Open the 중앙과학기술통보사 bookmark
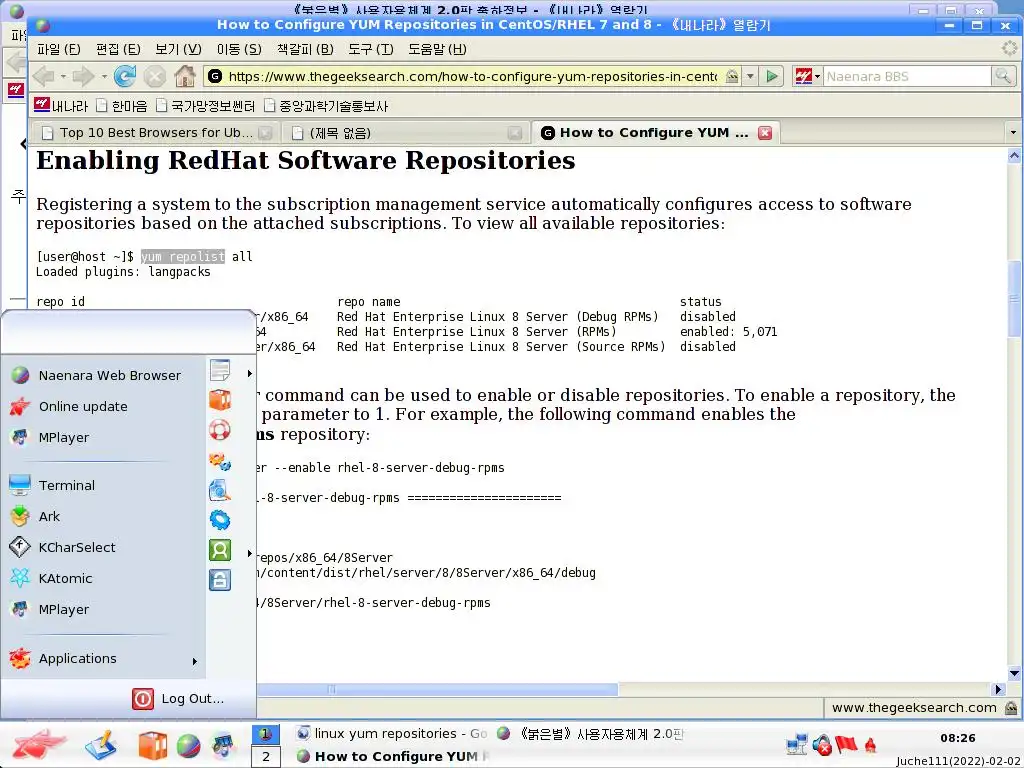Viewport: 1024px width, 768px height. point(326,106)
